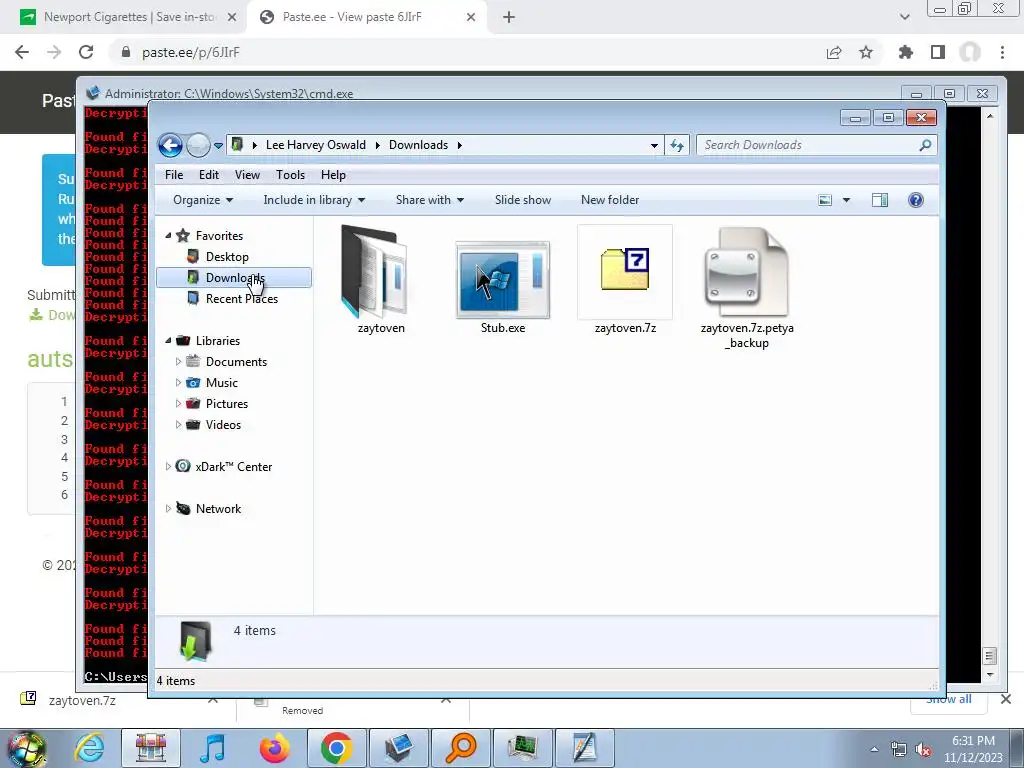Open address bar history dropdown
The height and width of the screenshot is (768, 1024).
[654, 145]
